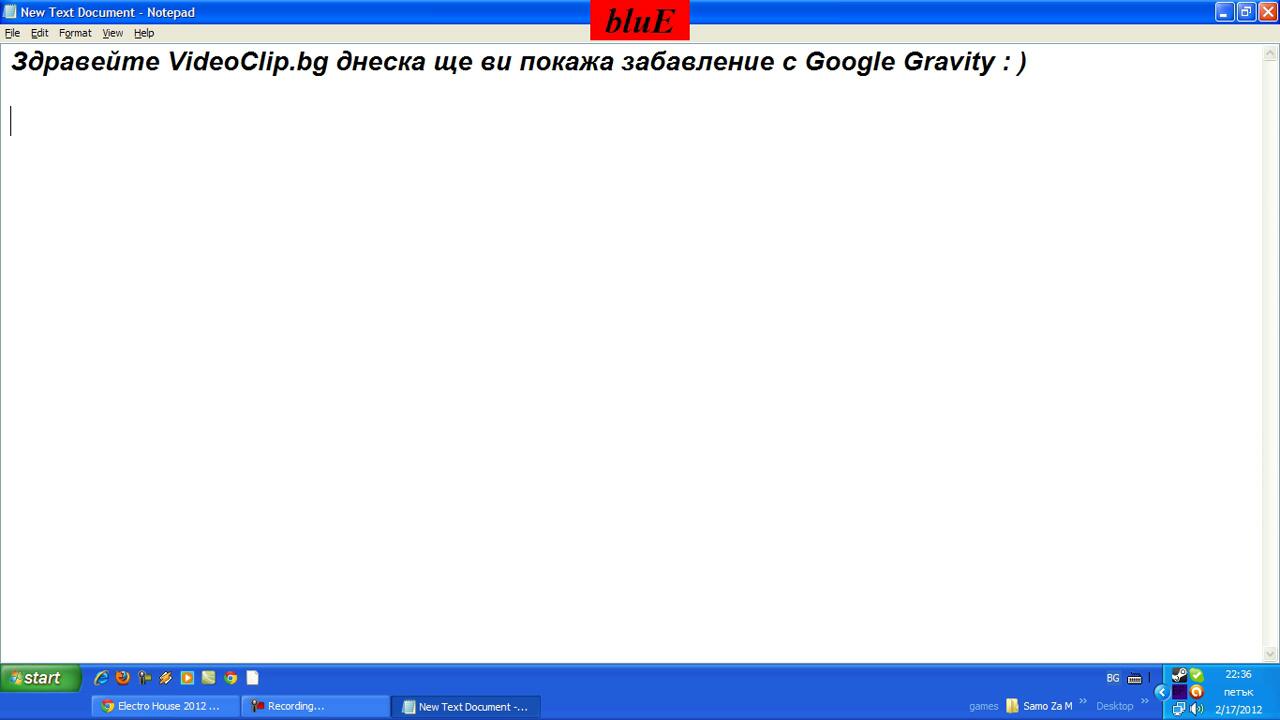The image size is (1280, 720).
Task: Open the Help menu
Action: tap(144, 33)
